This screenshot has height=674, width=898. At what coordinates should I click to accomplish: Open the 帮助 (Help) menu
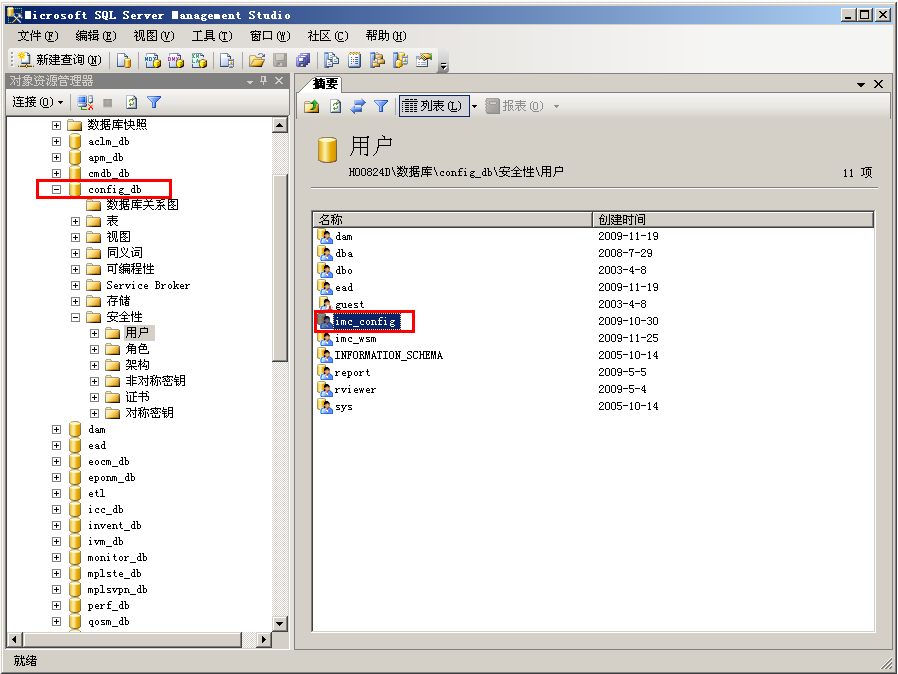click(x=385, y=36)
